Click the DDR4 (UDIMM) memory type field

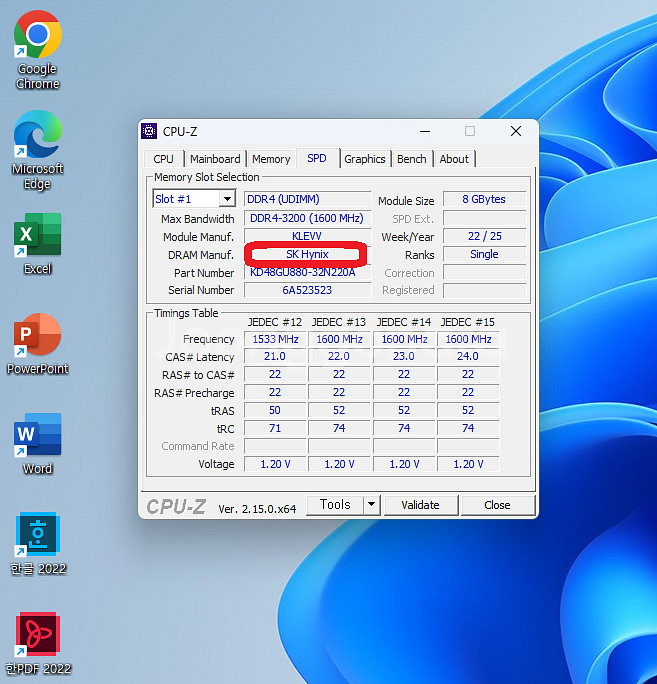307,199
